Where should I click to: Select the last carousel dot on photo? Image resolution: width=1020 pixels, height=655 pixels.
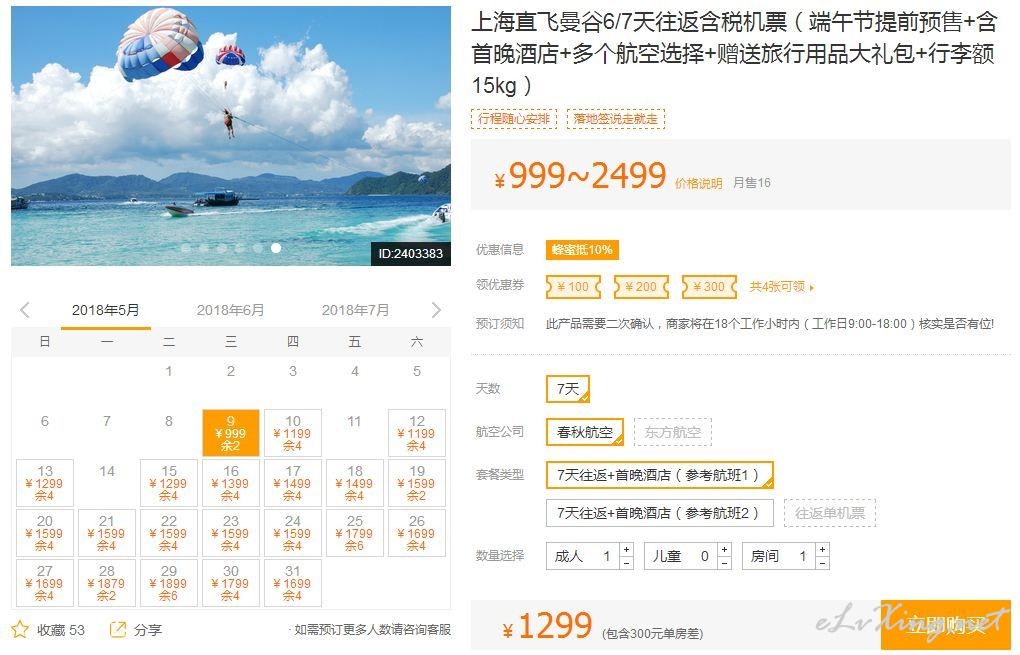[x=276, y=248]
